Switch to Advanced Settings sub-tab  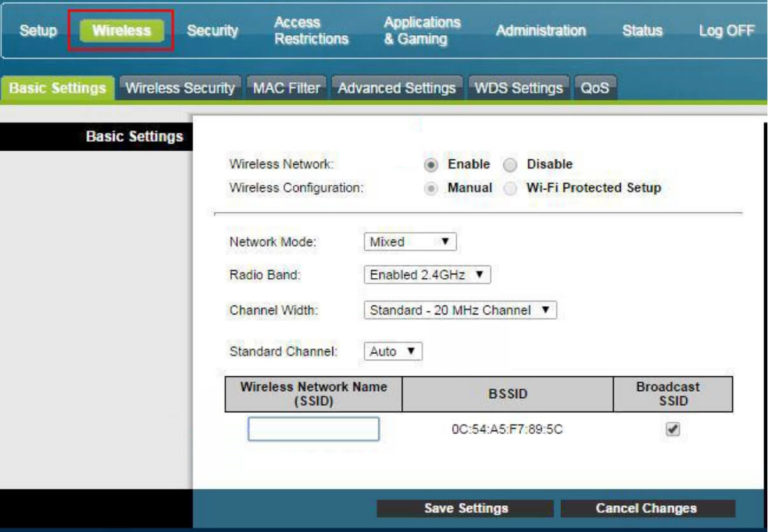coord(398,88)
